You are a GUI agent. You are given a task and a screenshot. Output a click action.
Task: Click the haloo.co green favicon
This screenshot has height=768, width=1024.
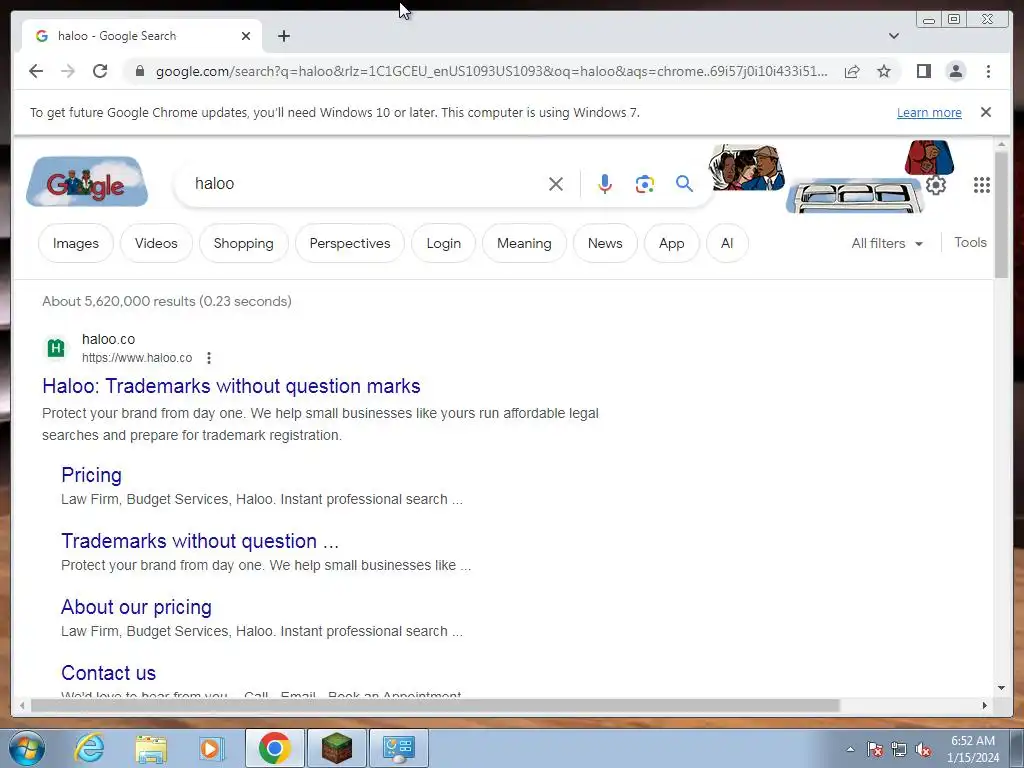[56, 348]
